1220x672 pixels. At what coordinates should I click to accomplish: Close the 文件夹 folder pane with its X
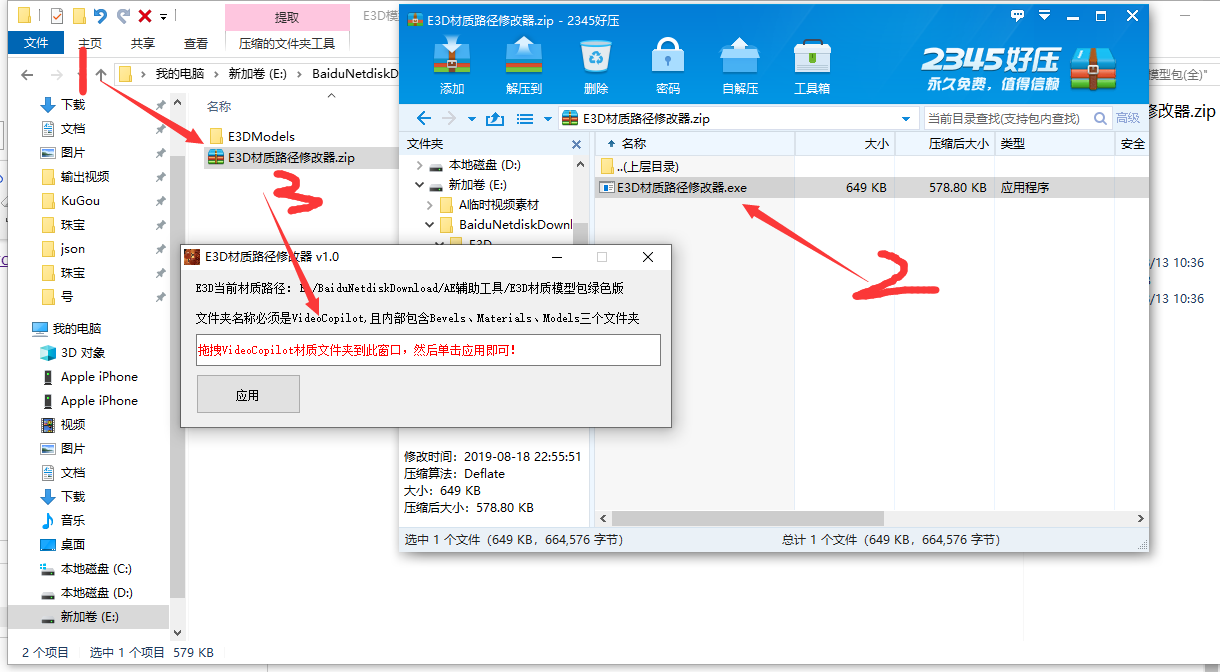(x=576, y=144)
